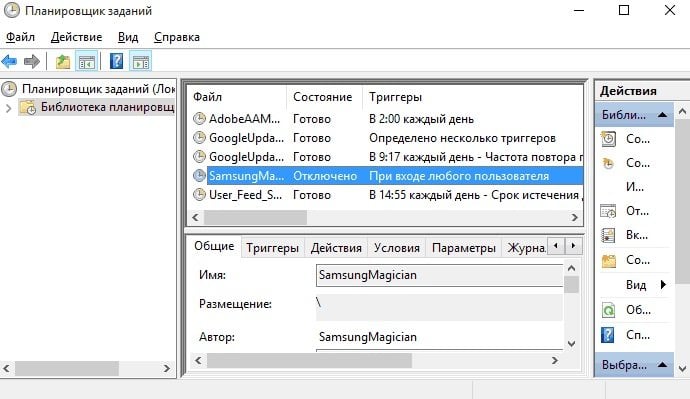
Task: Show more tabs with right arrow button
Action: 573,245
